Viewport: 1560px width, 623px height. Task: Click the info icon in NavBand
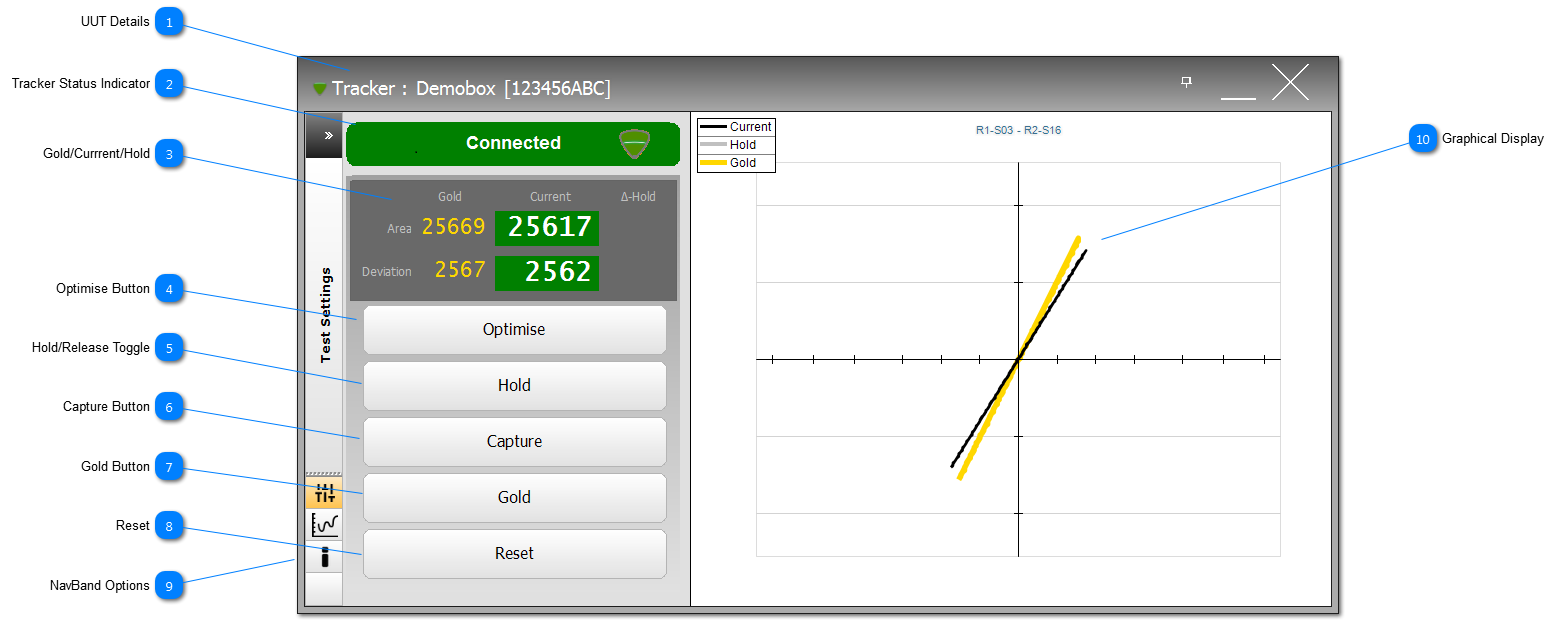324,557
